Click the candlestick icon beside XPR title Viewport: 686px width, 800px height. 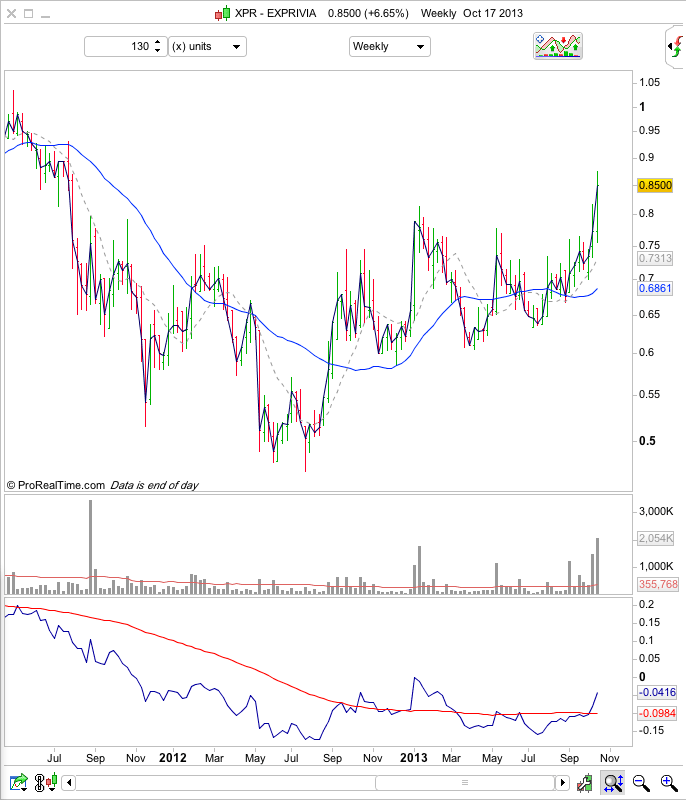222,14
